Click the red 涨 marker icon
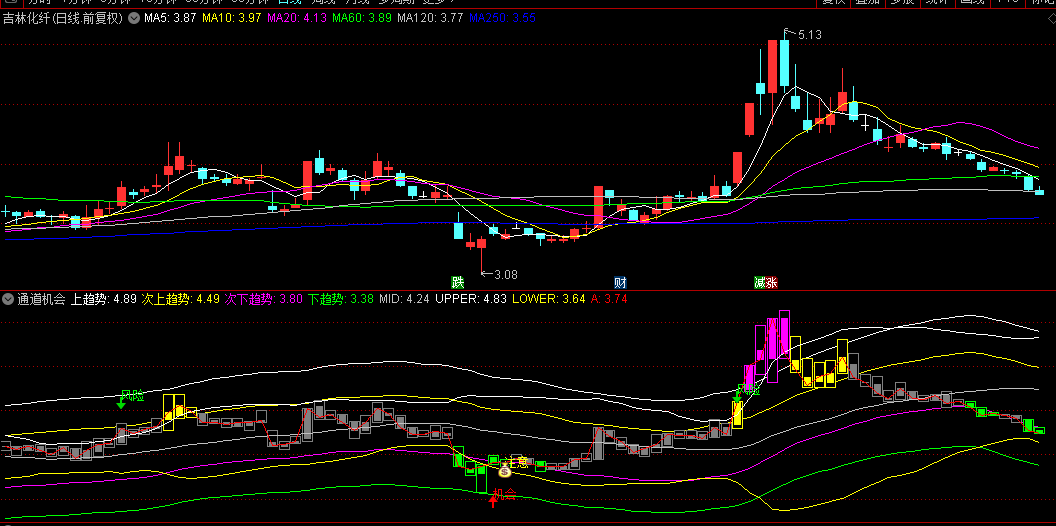 pos(772,282)
